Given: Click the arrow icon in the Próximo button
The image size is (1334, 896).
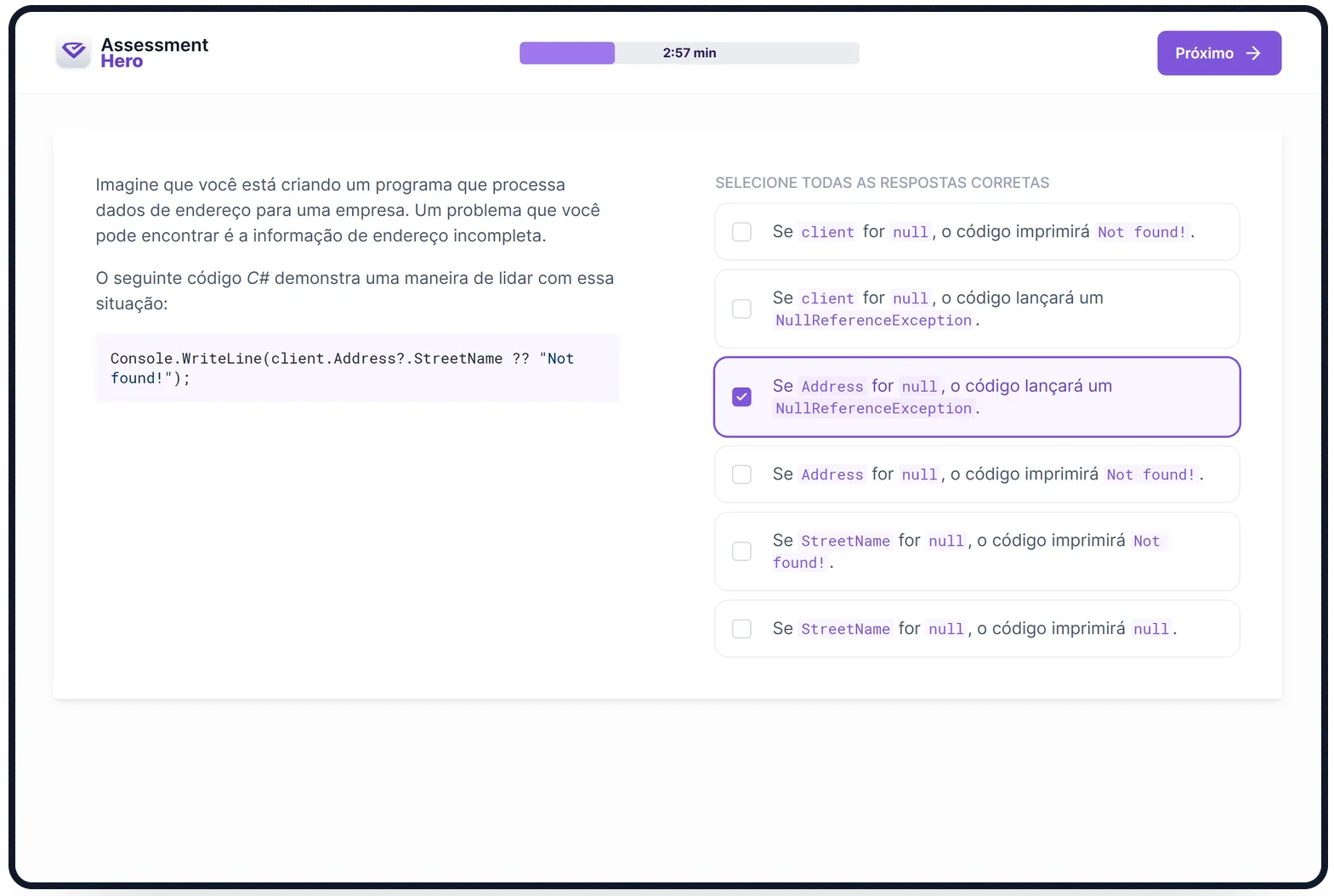Looking at the screenshot, I should [x=1252, y=54].
